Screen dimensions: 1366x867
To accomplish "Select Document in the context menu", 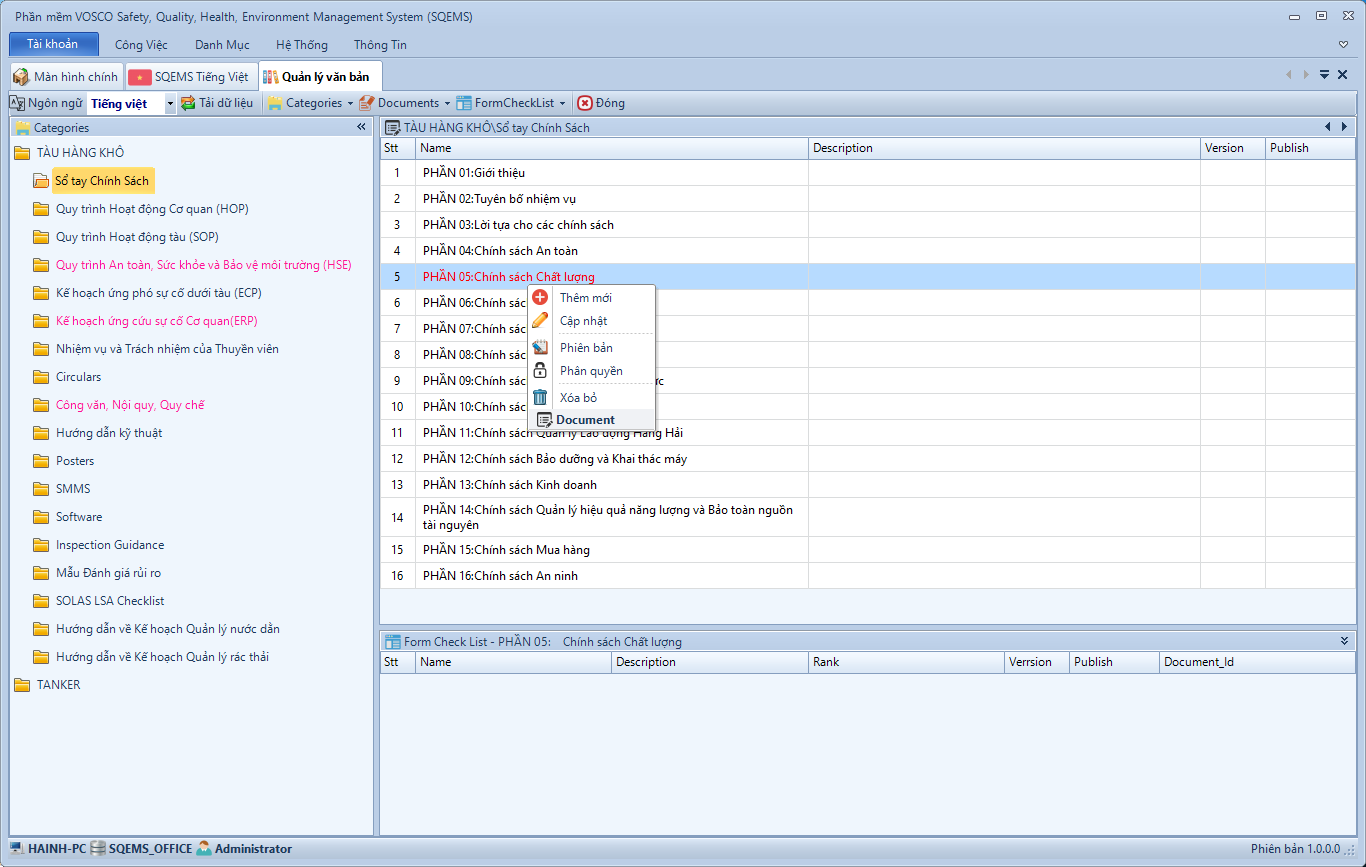I will click(585, 420).
